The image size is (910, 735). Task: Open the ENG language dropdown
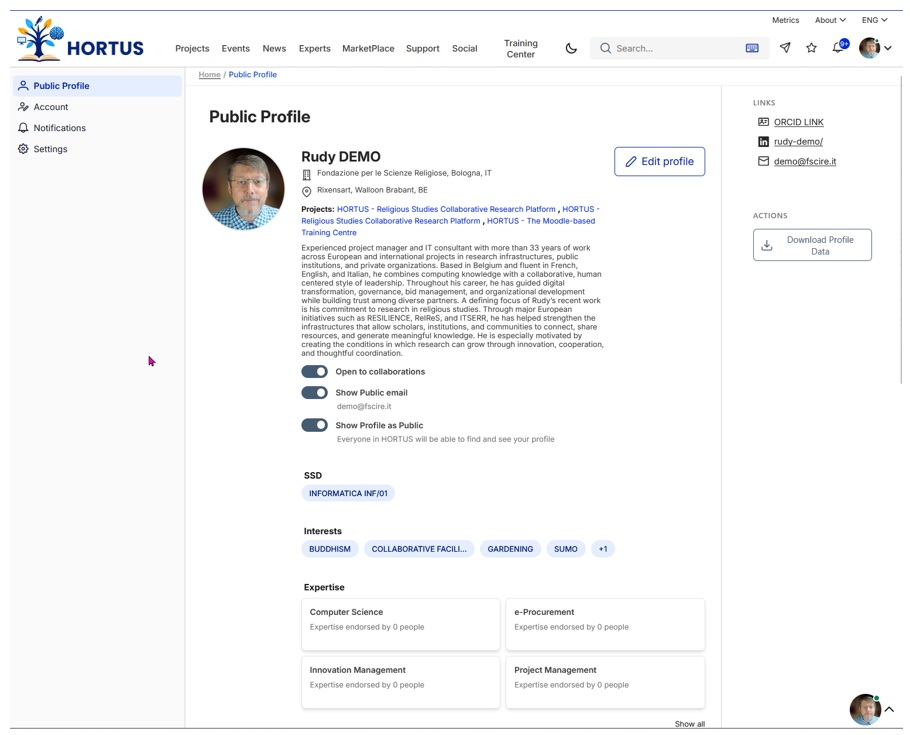(x=874, y=20)
